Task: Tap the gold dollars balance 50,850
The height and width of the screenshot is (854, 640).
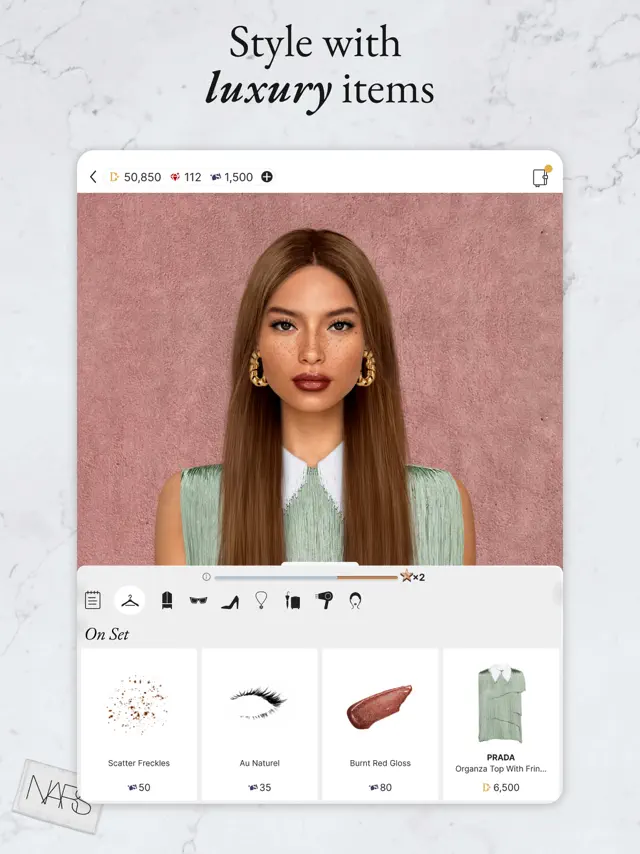Action: (x=136, y=177)
